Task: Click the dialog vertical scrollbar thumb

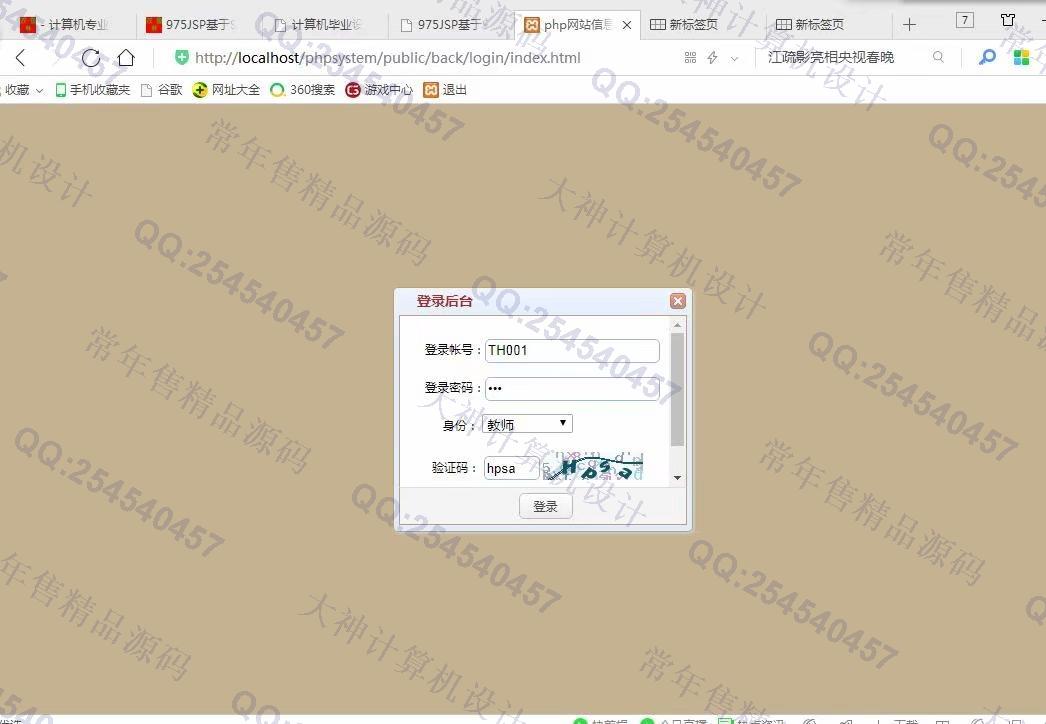Action: point(677,388)
